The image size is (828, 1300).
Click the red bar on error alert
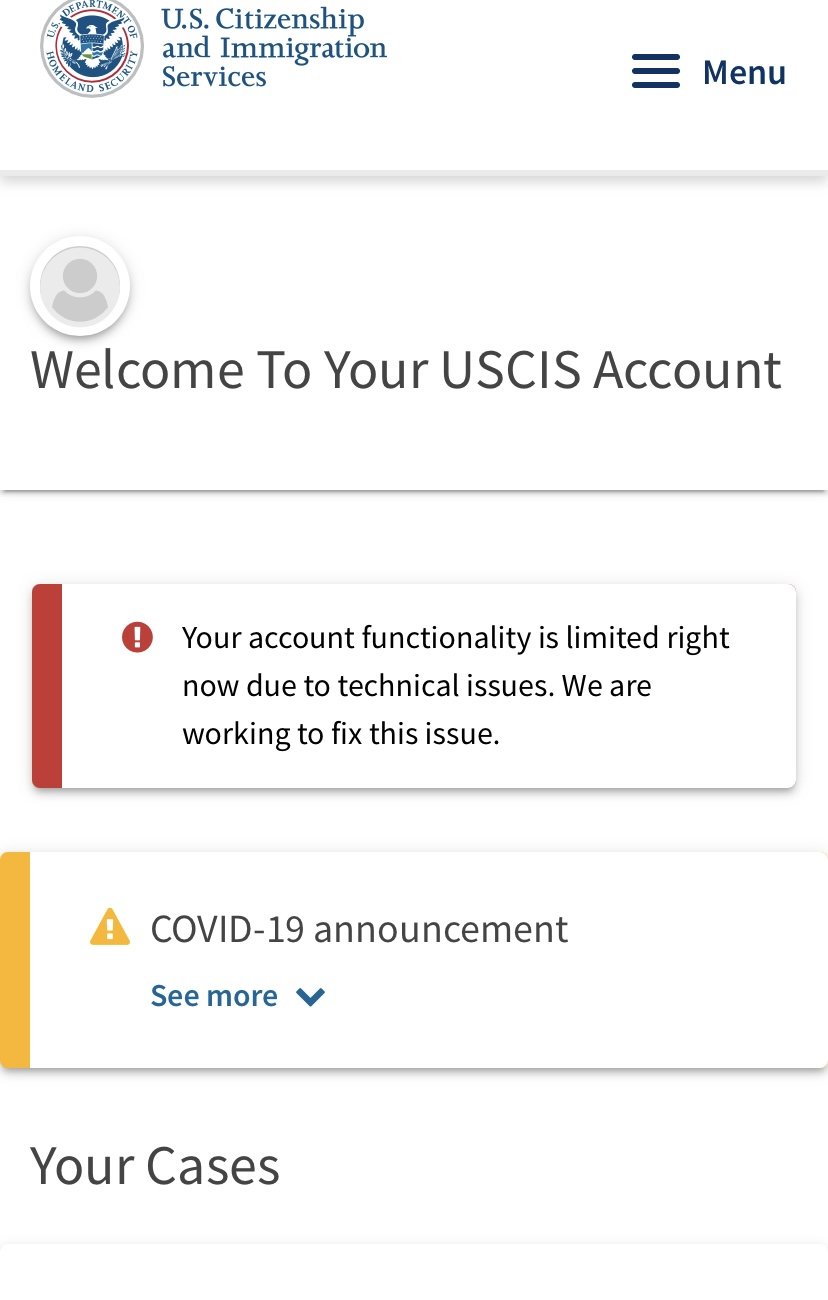(47, 686)
